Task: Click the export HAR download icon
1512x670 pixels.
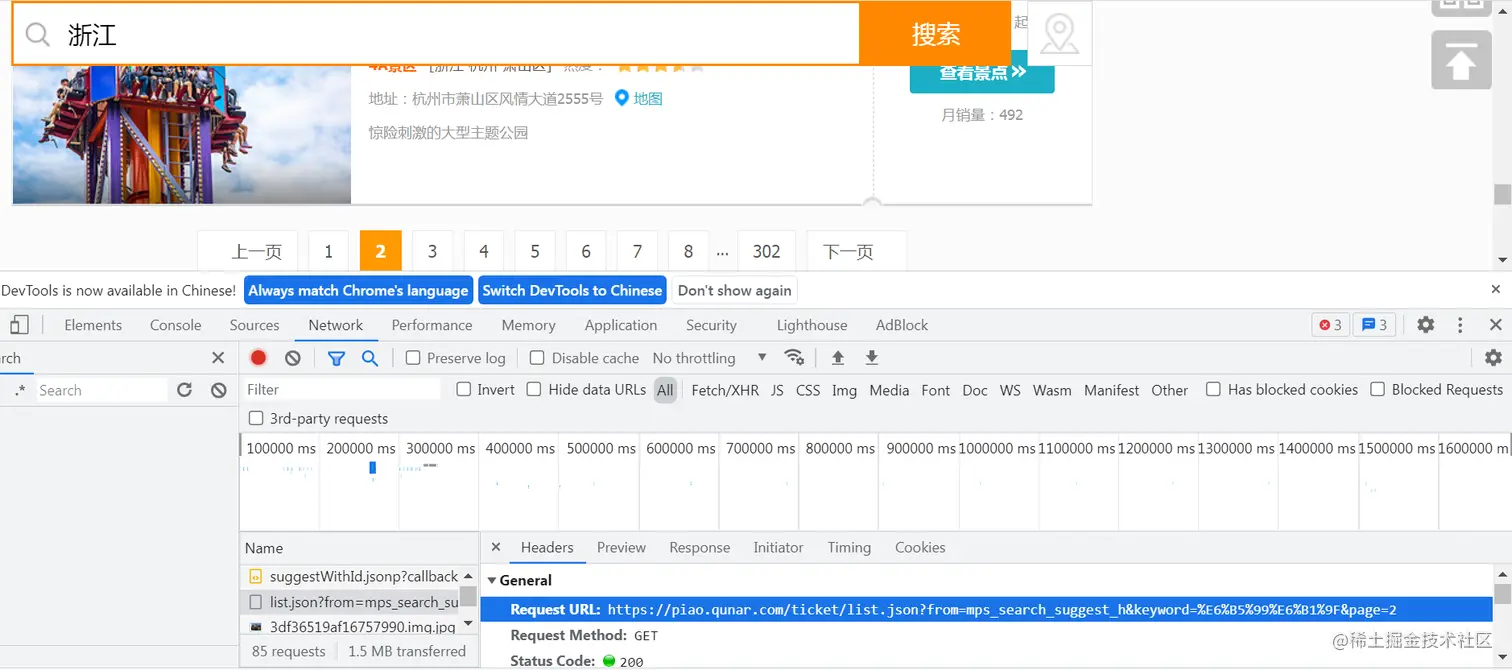Action: coord(872,358)
